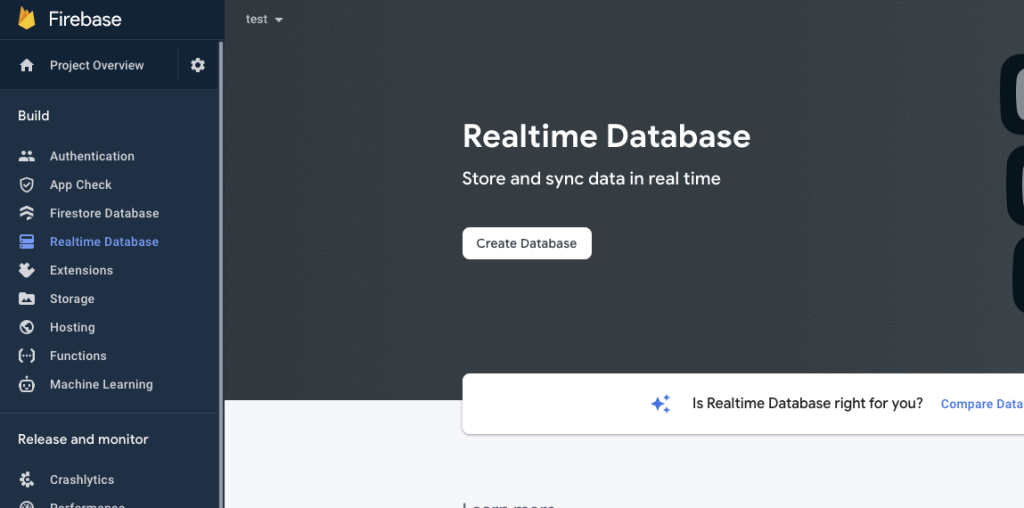The width and height of the screenshot is (1024, 508).
Task: Open project settings gear icon
Action: tap(198, 65)
